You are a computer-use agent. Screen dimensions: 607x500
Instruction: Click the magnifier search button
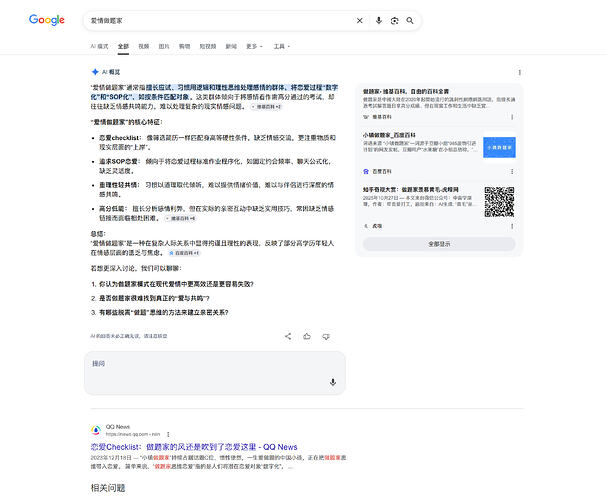(410, 21)
